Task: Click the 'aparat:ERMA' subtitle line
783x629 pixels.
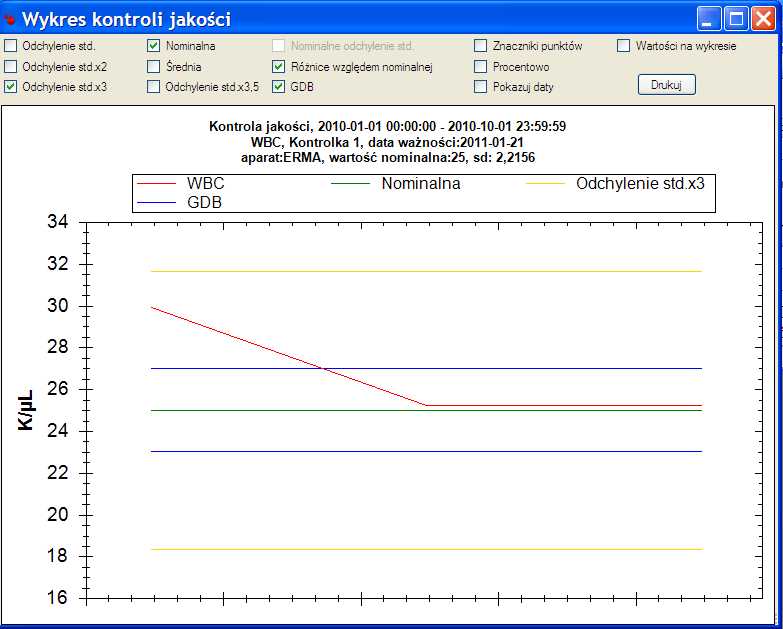Action: point(388,158)
